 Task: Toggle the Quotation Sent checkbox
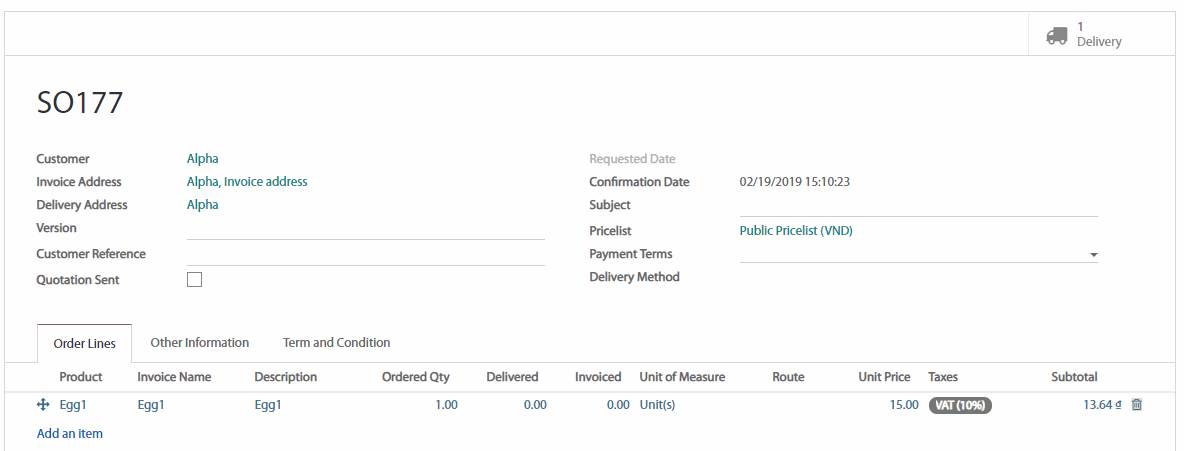pos(195,280)
